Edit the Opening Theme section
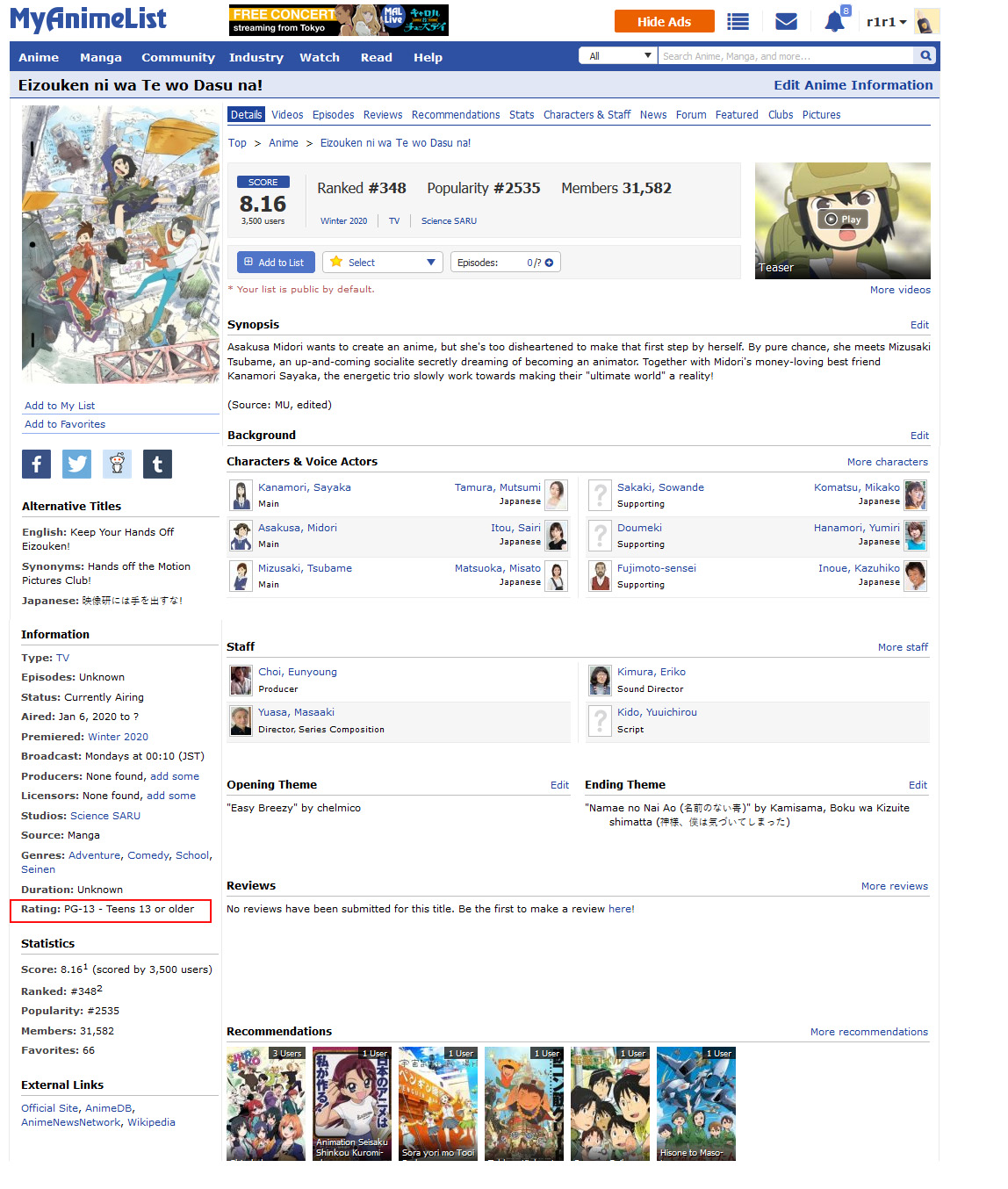Image resolution: width=1008 pixels, height=1189 pixels. click(x=559, y=785)
